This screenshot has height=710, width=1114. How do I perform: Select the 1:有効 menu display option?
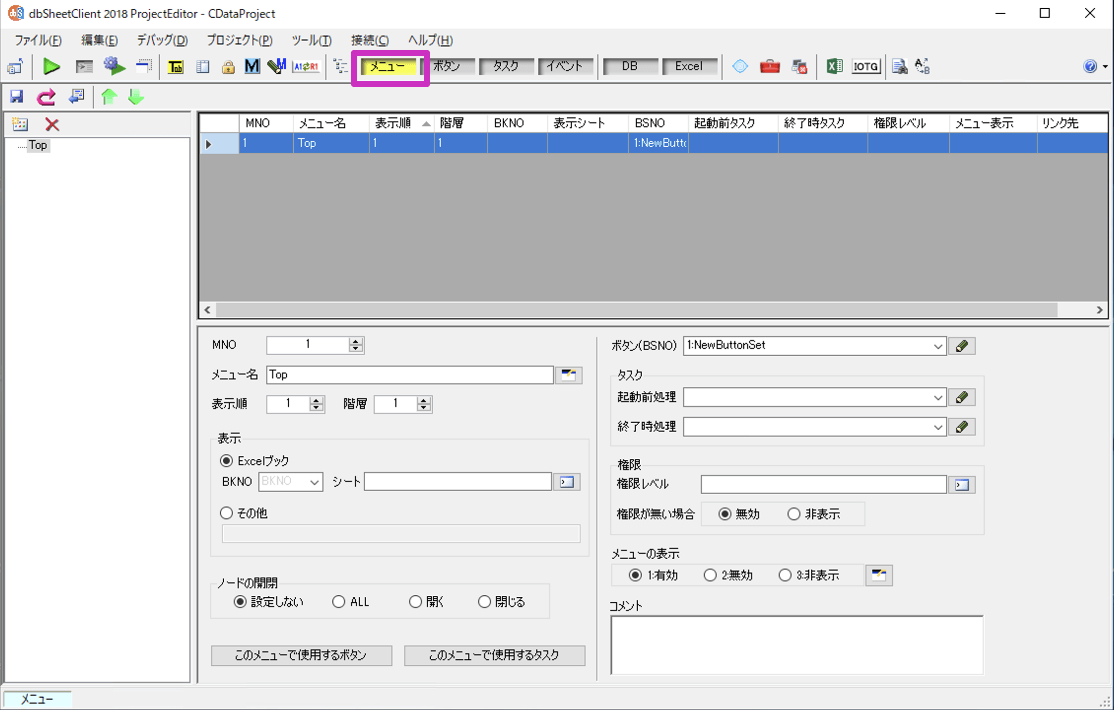635,576
